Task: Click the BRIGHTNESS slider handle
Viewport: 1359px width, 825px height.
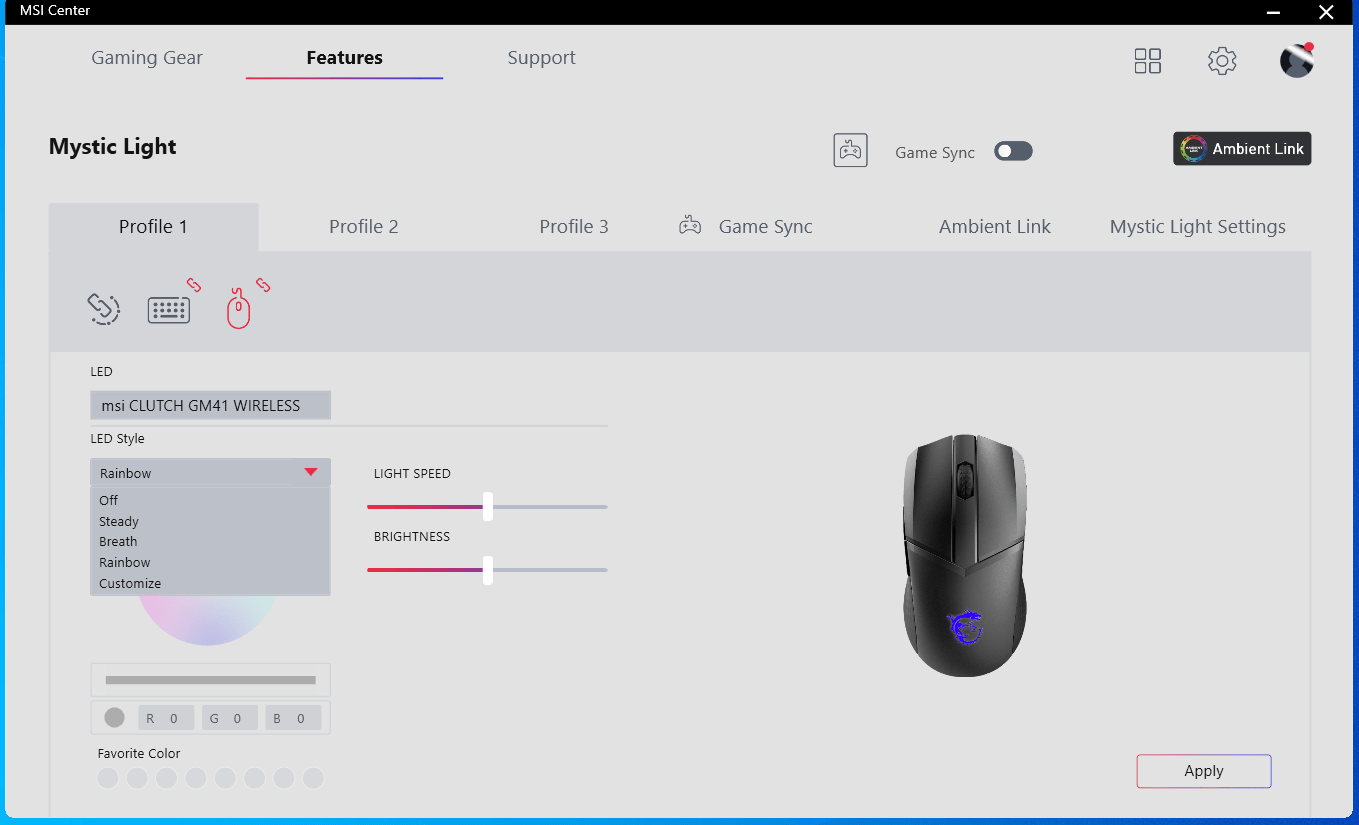Action: (x=487, y=570)
